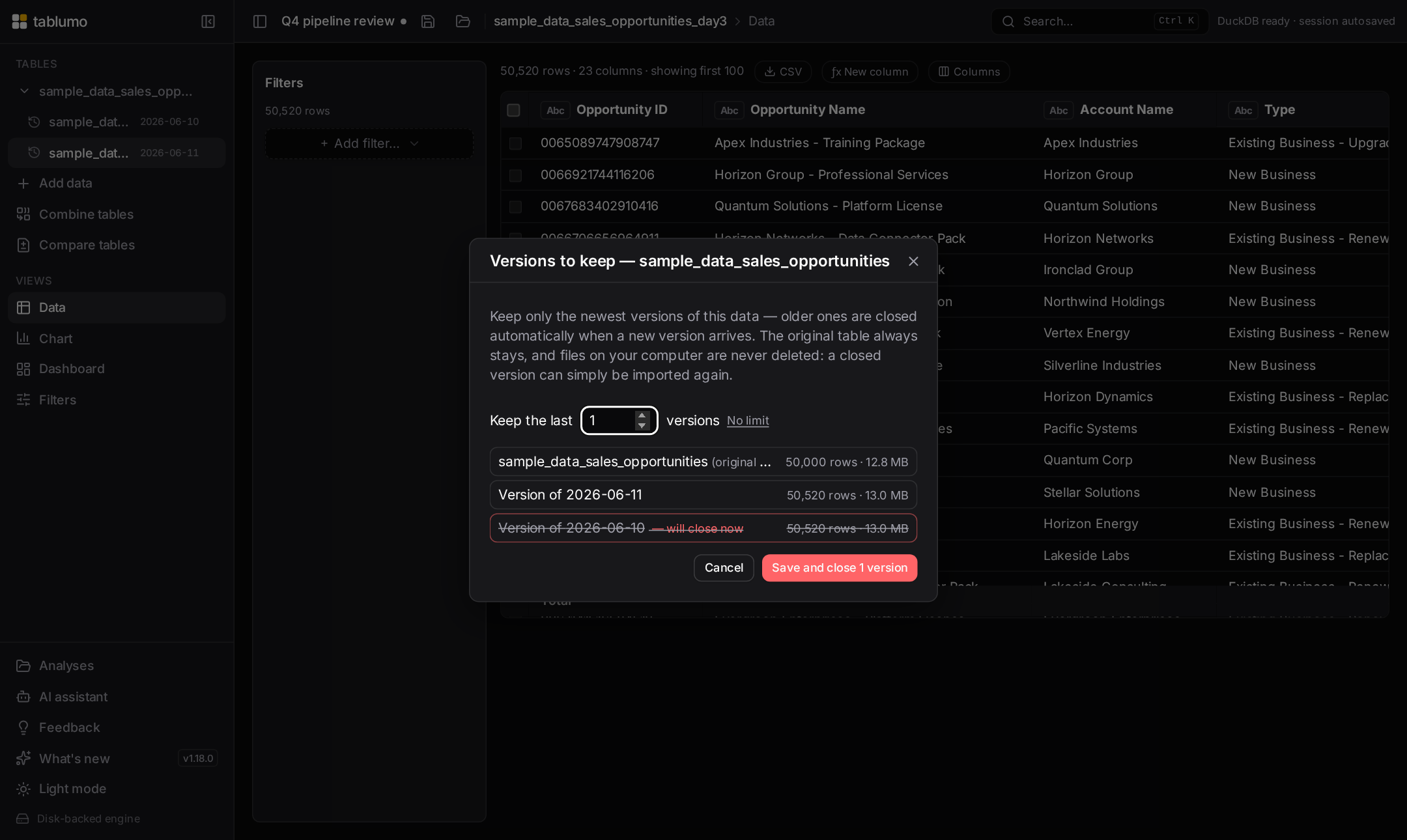Switch to the Dashboard view
The height and width of the screenshot is (840, 1407).
coord(117,369)
